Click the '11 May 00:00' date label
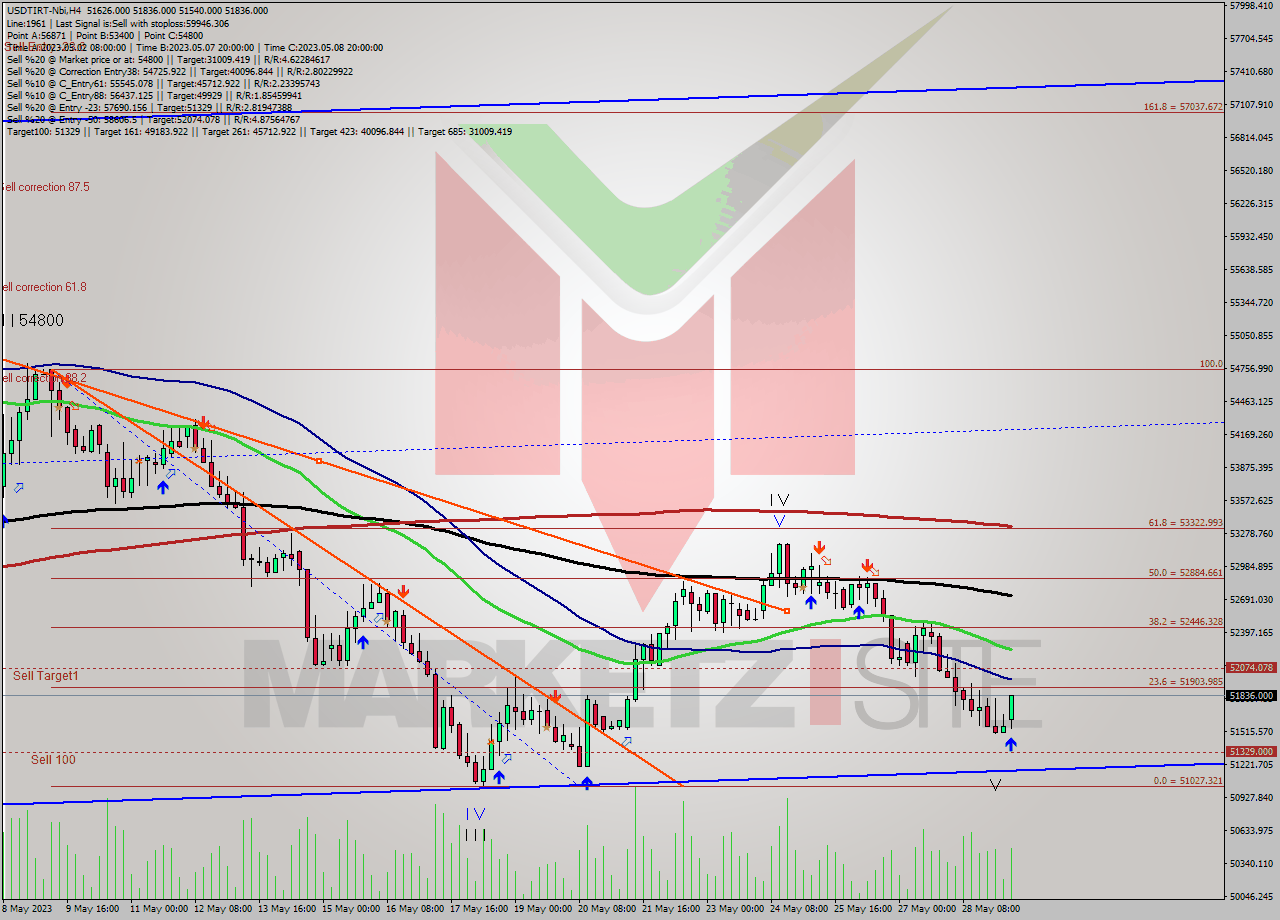This screenshot has height=920, width=1280. tap(157, 909)
